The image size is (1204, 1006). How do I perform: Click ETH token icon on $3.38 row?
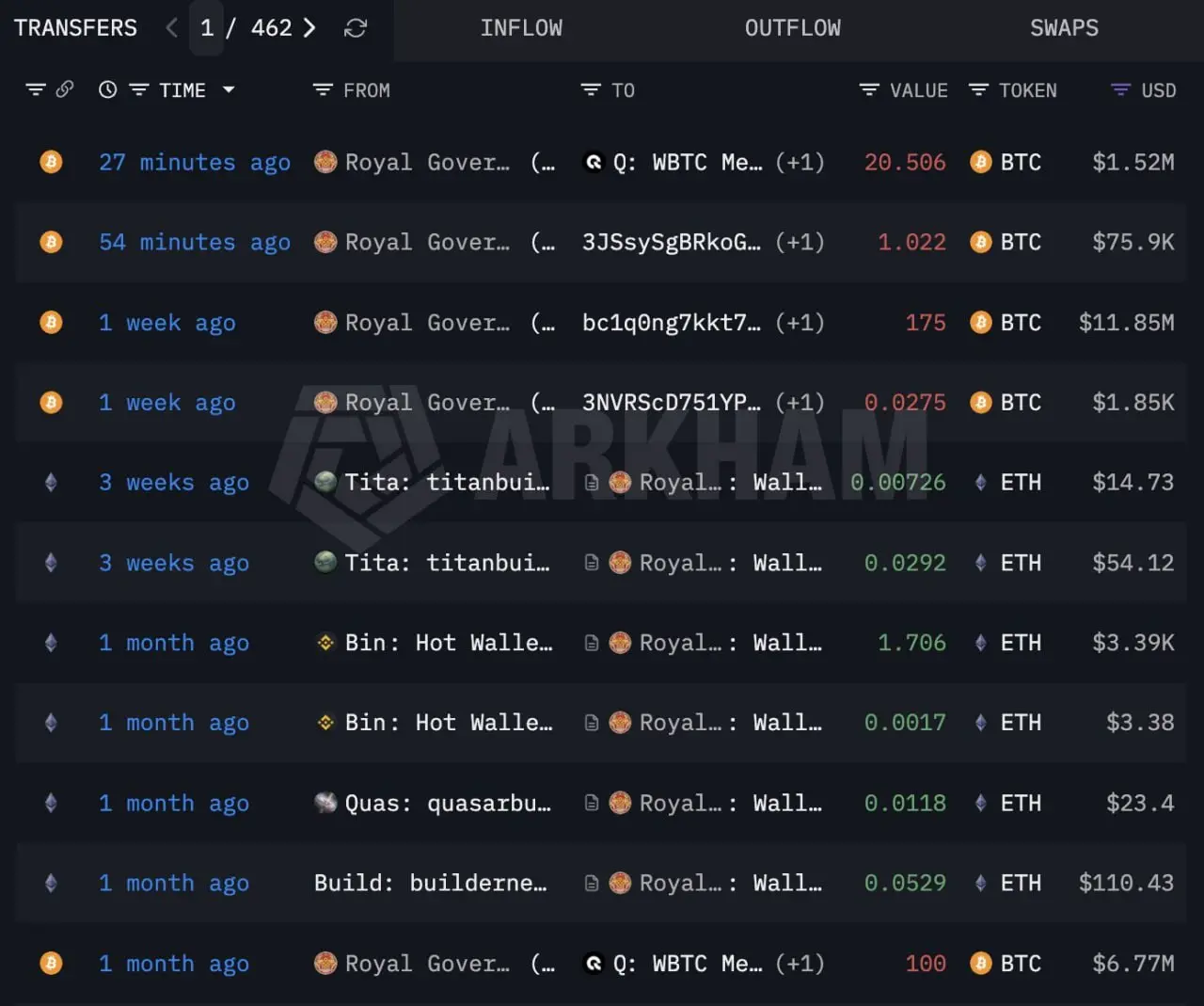coord(981,723)
